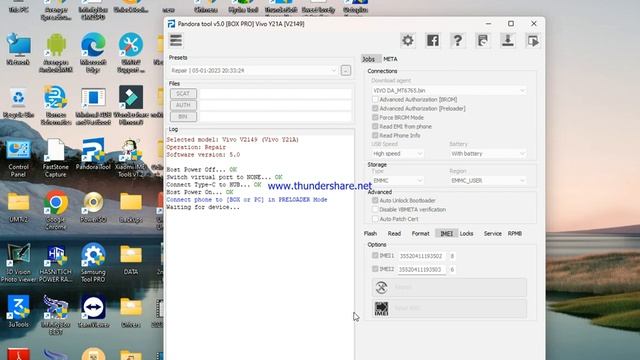Screen dimensions: 640x360
Task: Toggle the IMEI2 checkbox
Action: point(375,269)
